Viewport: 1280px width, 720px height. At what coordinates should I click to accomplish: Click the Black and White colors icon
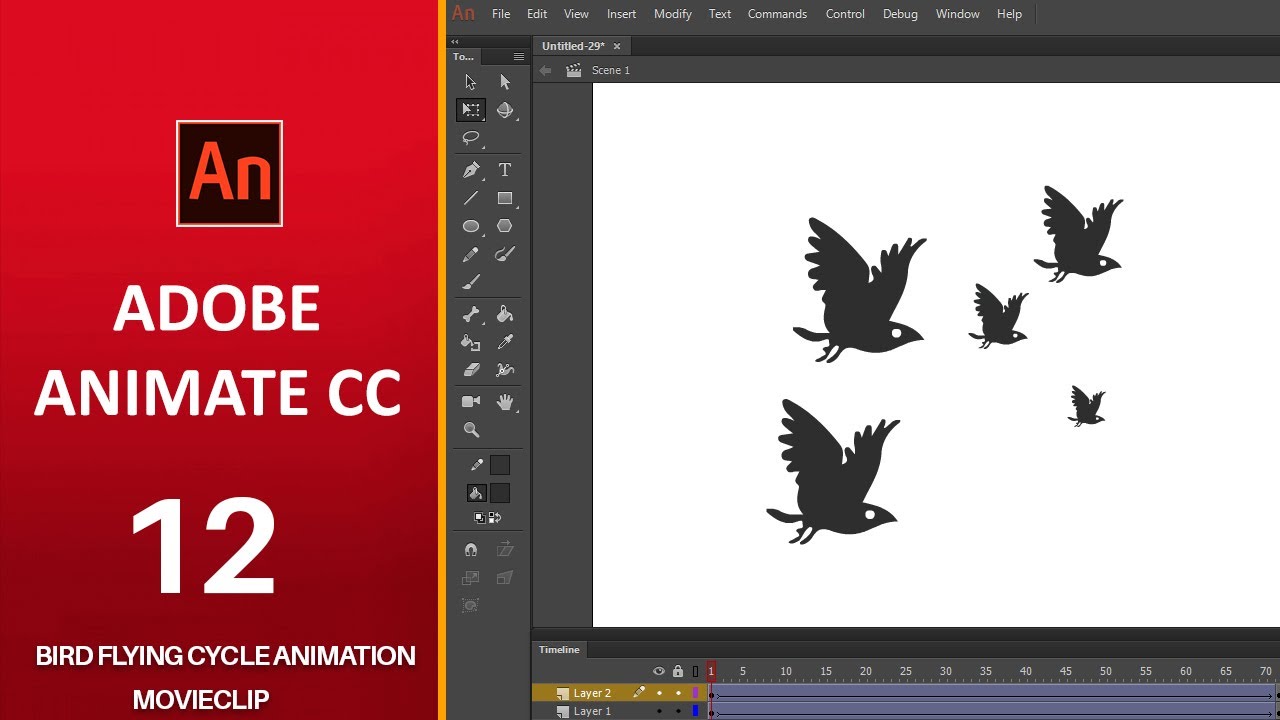click(480, 517)
